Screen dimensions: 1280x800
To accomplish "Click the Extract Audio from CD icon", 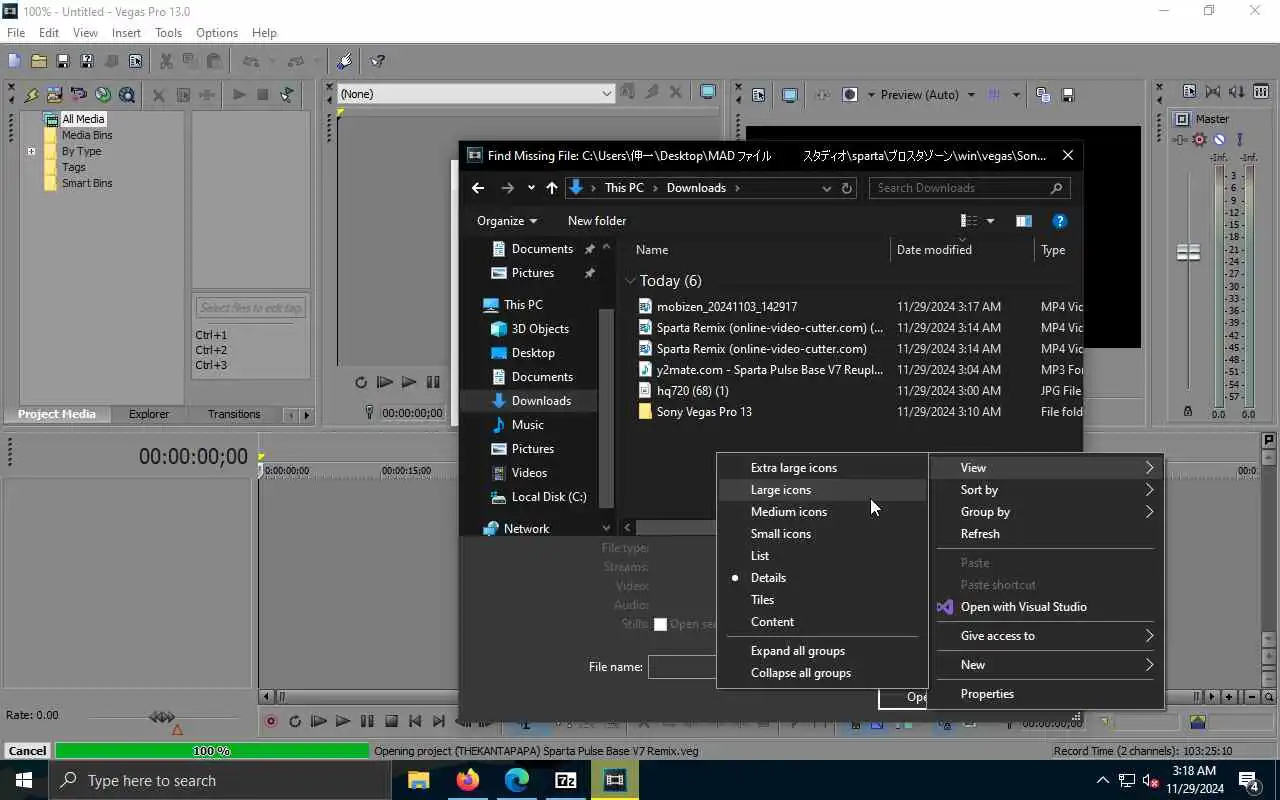I will click(x=79, y=95).
